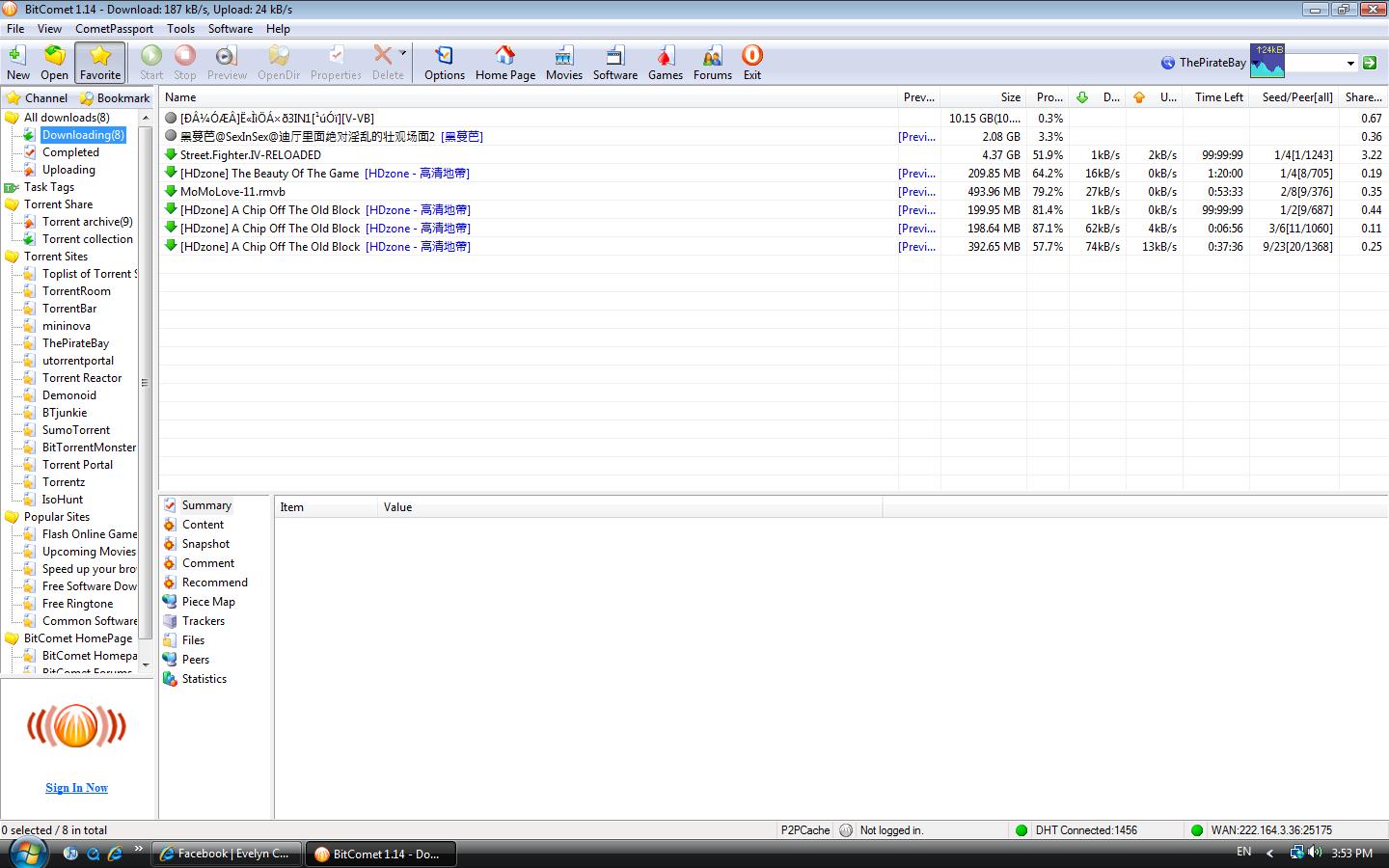Open the View menu

pyautogui.click(x=49, y=29)
